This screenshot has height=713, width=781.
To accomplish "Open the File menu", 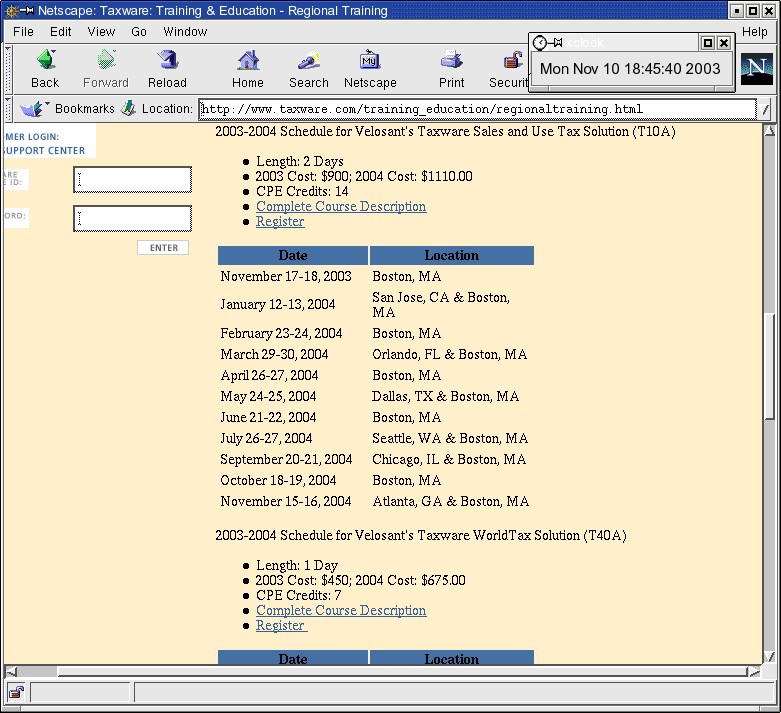I will click(23, 32).
